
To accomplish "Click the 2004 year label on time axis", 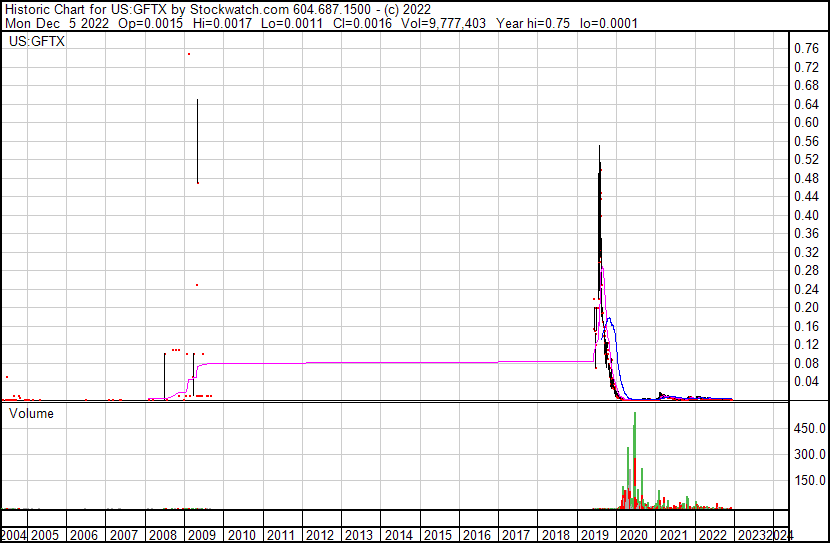I will 13,535.
